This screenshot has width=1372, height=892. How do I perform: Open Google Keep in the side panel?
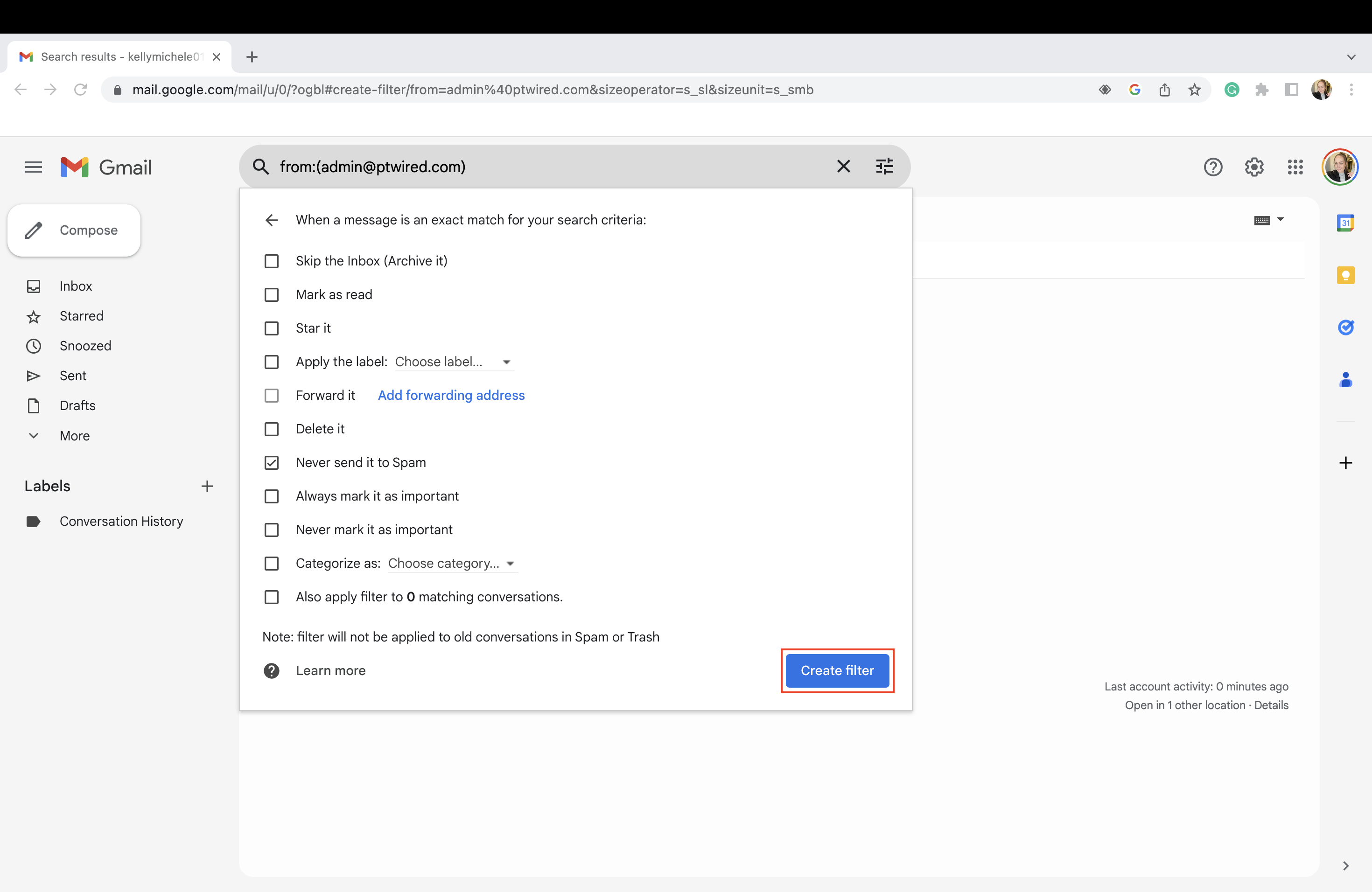1346,275
